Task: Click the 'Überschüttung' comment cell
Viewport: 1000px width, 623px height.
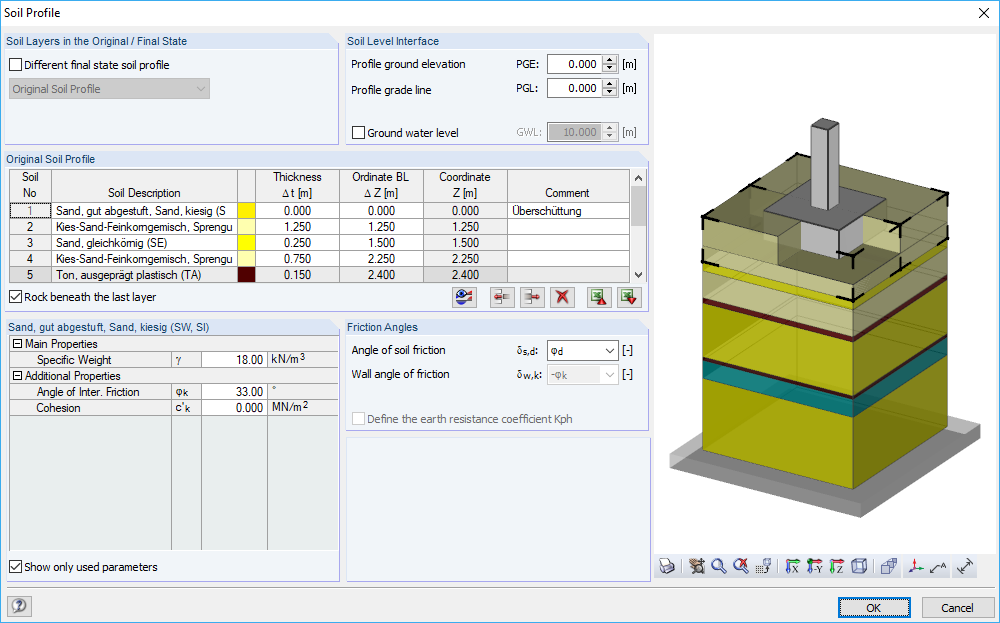Action: coord(568,211)
